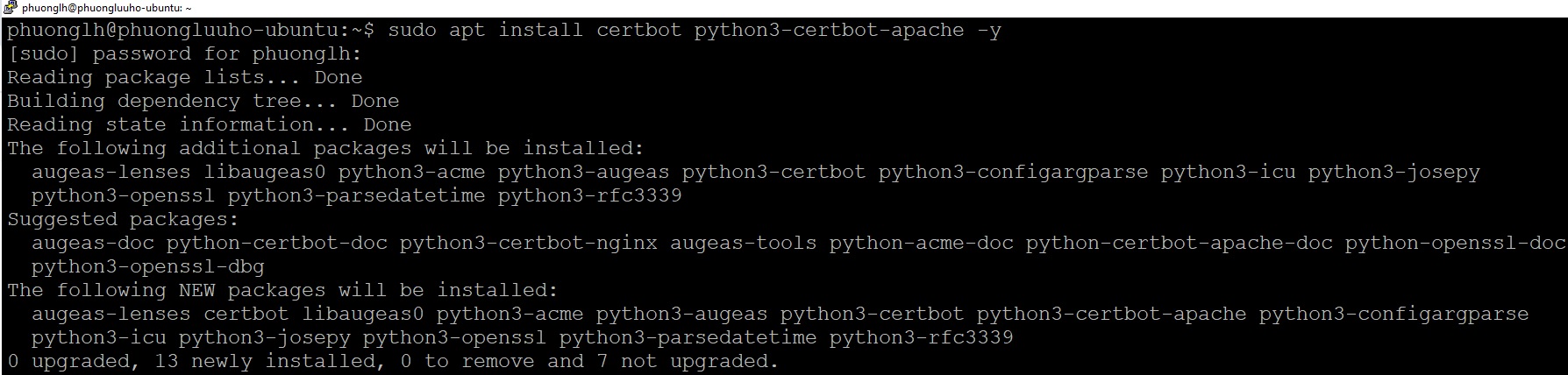Click the word sudo in the command
Image resolution: width=1568 pixels, height=375 pixels.
pos(412,31)
